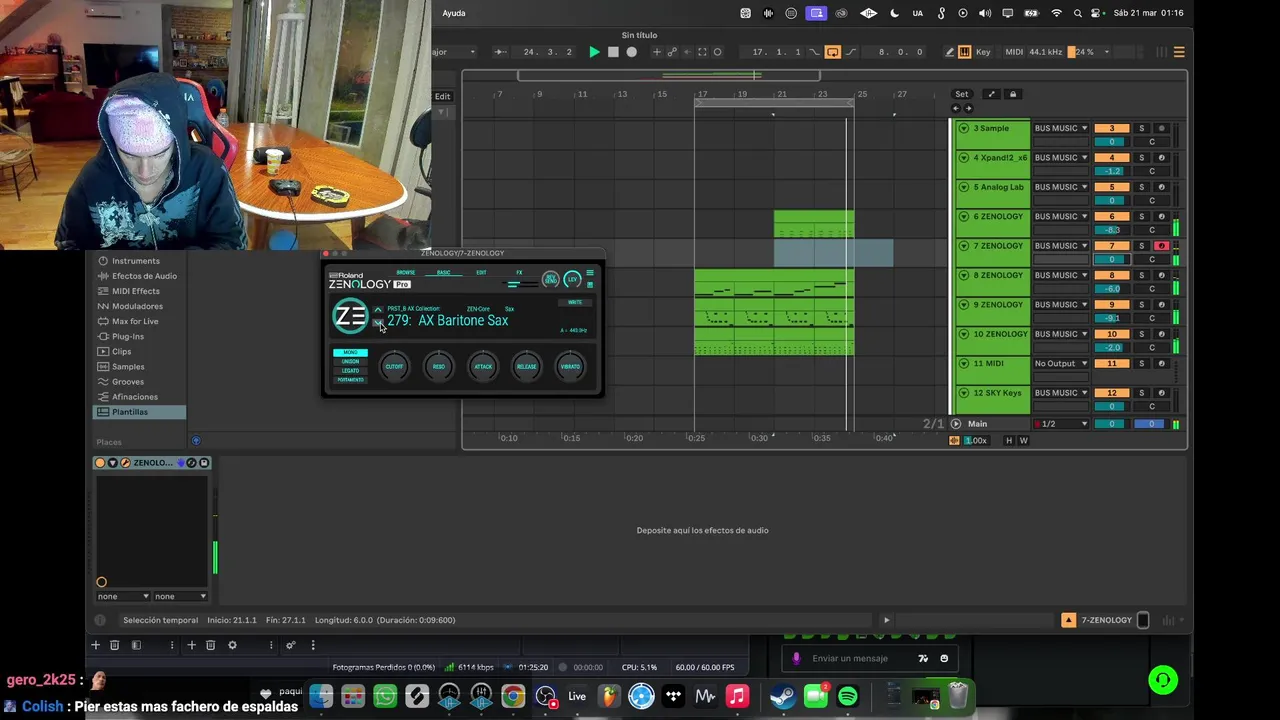This screenshot has width=1280, height=720.
Task: Unfold the 11 MIDI track arrow
Action: [963, 363]
